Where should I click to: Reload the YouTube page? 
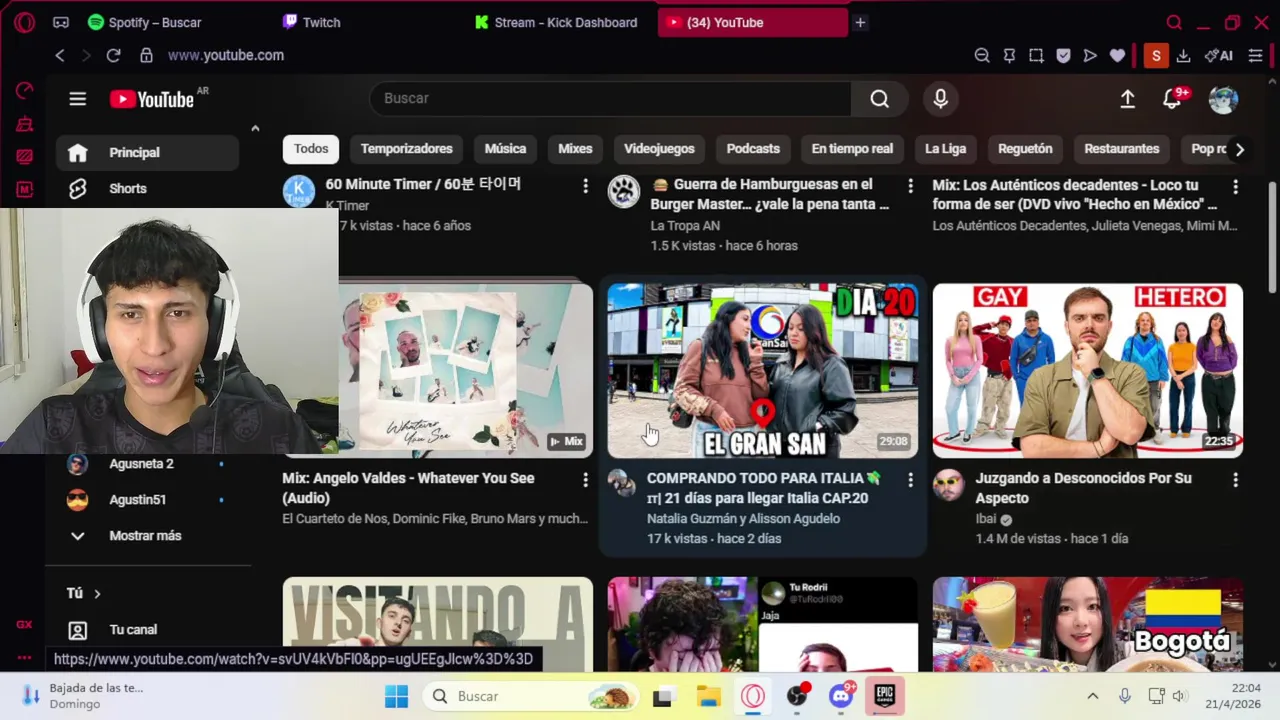pos(113,56)
